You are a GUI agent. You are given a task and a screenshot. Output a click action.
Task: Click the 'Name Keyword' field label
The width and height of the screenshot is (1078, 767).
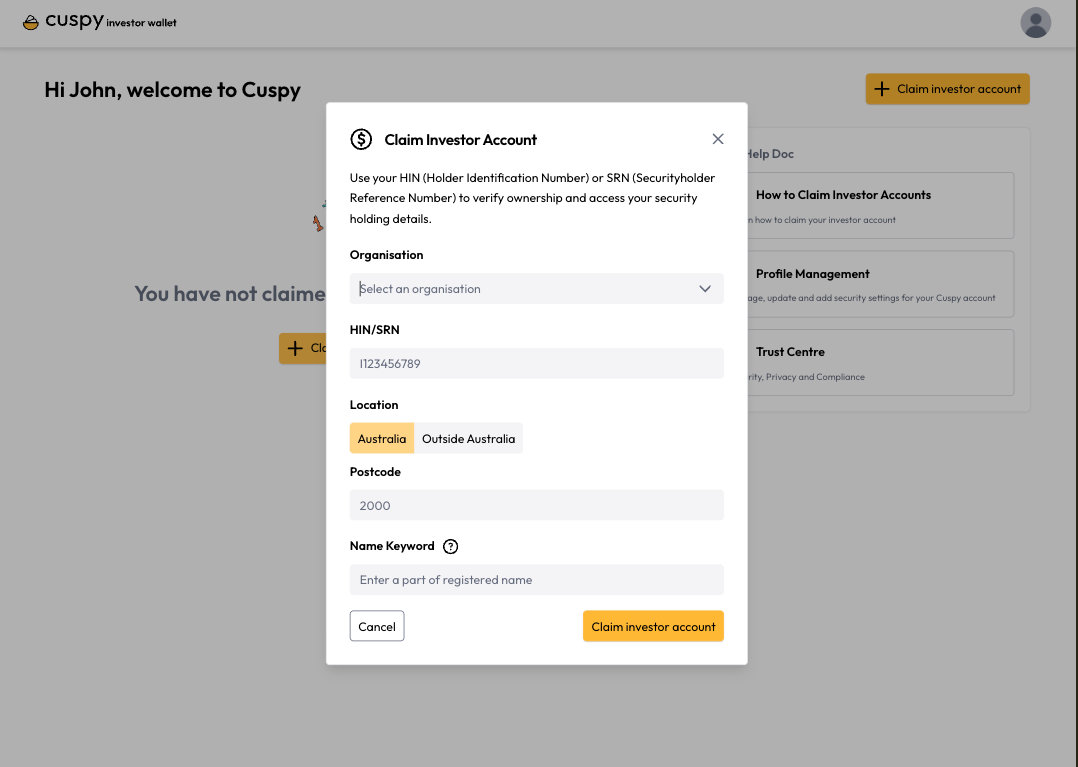[x=392, y=546]
